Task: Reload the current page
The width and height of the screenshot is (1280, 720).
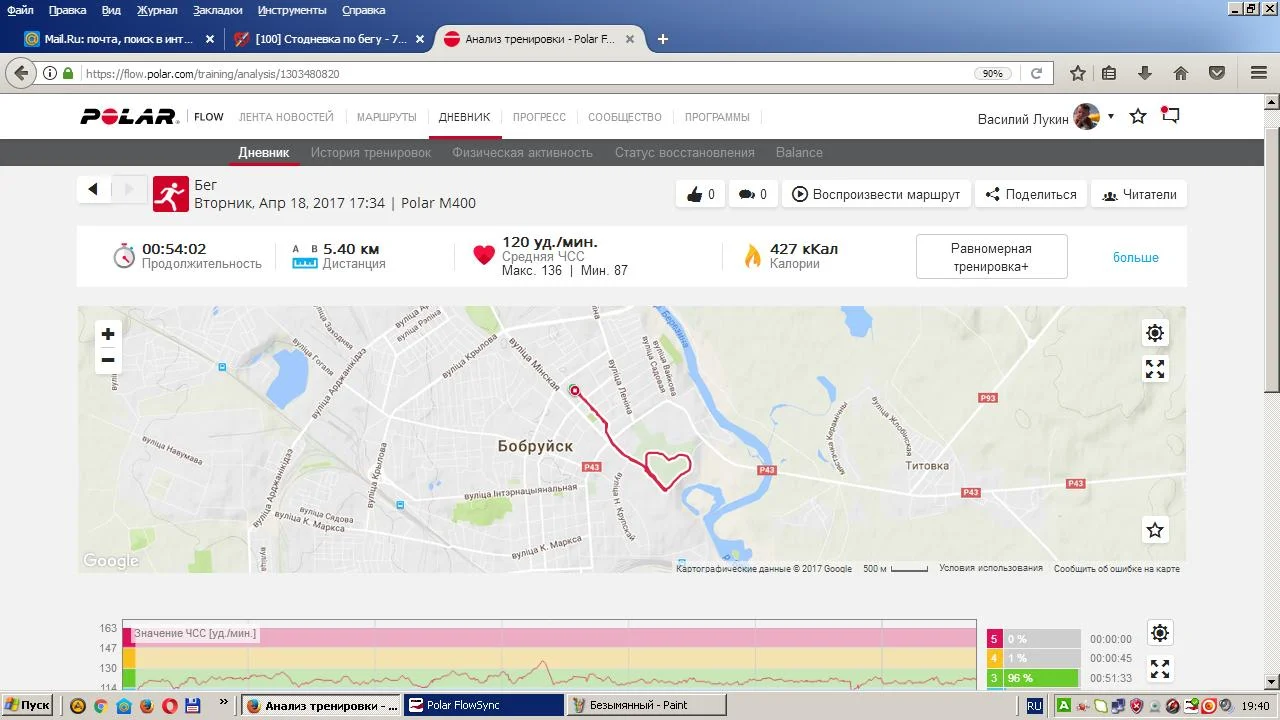Action: pos(1037,73)
